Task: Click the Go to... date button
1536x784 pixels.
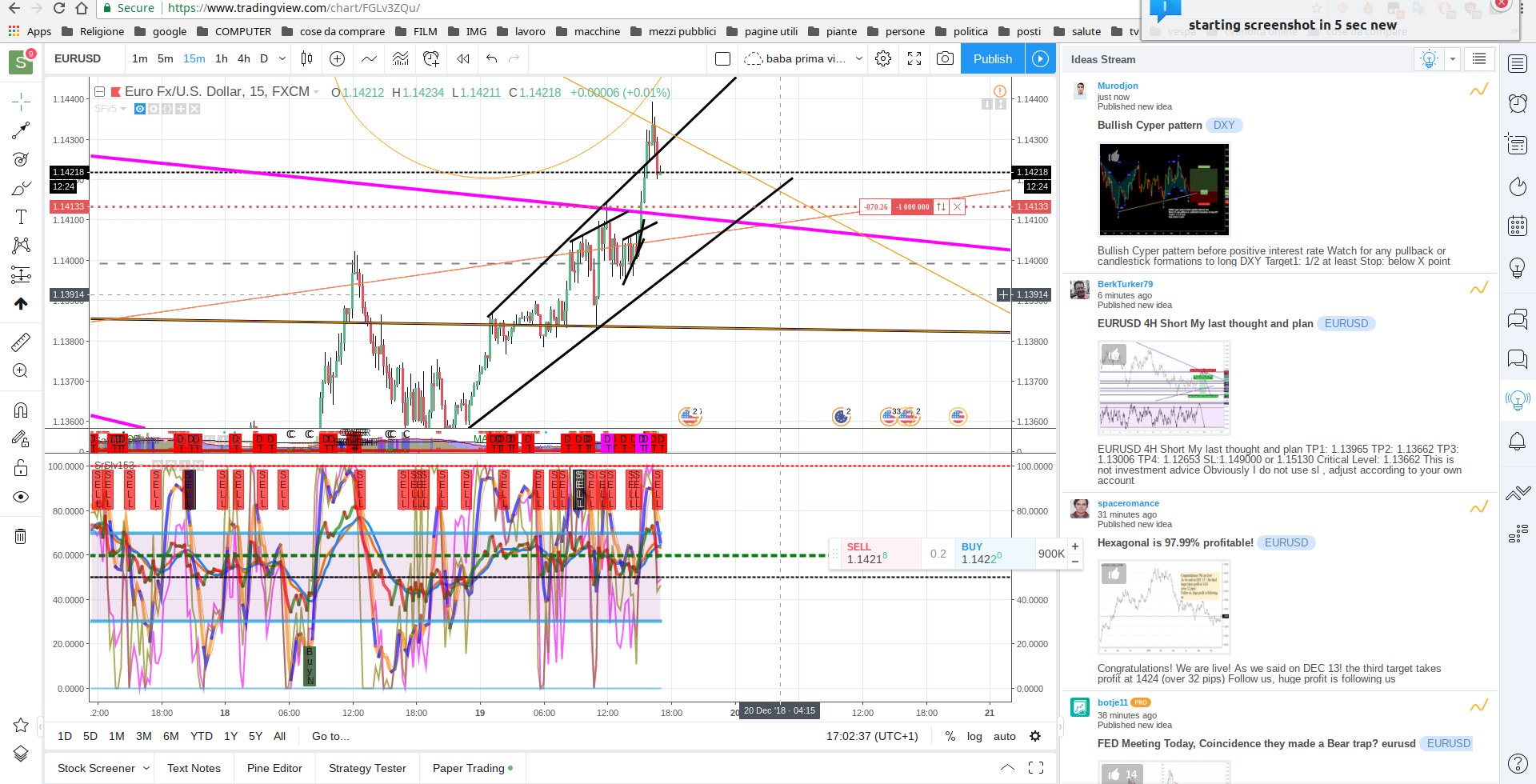Action: tap(330, 736)
